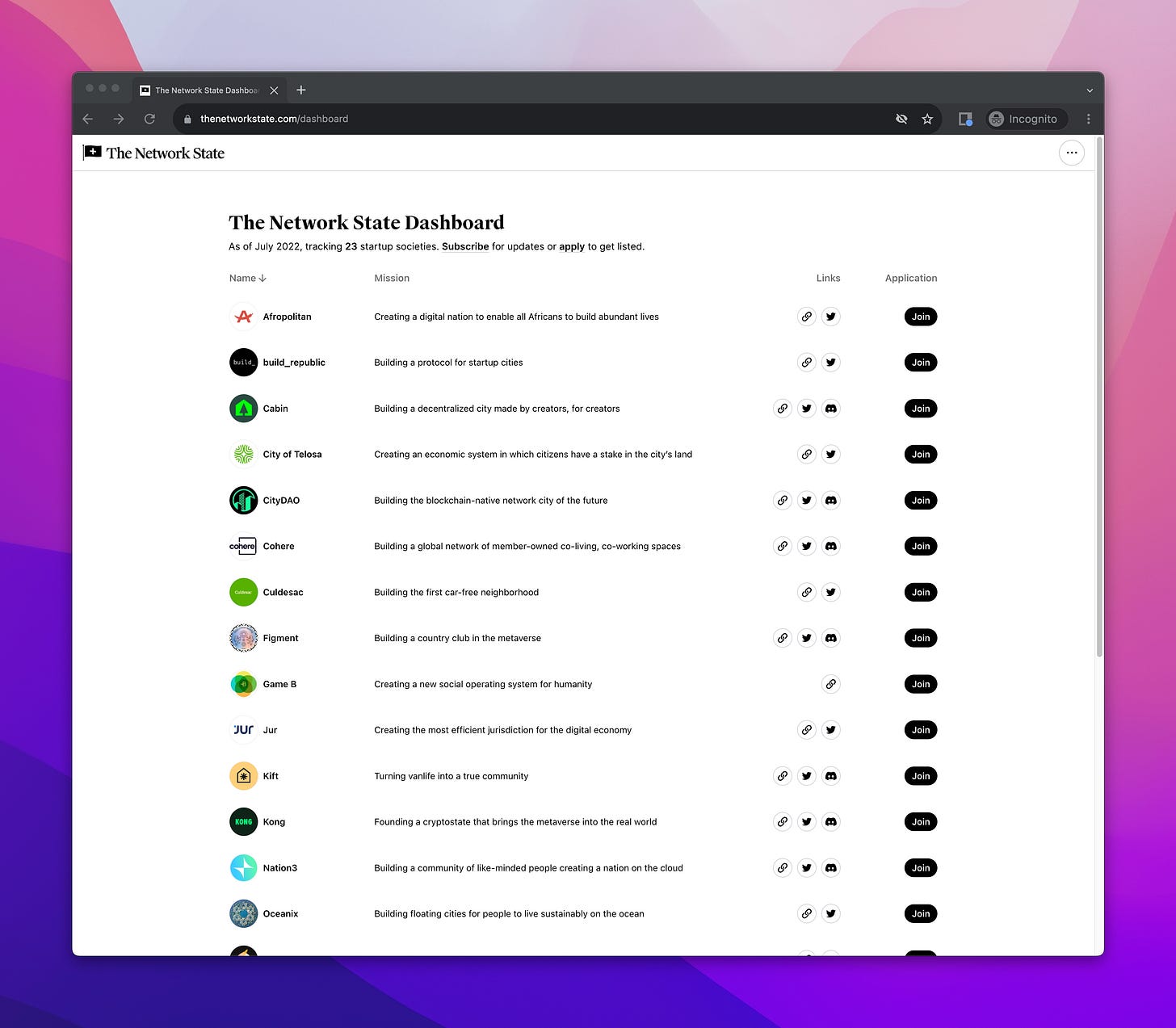
Task: Open Kong website link icon
Action: [x=782, y=822]
